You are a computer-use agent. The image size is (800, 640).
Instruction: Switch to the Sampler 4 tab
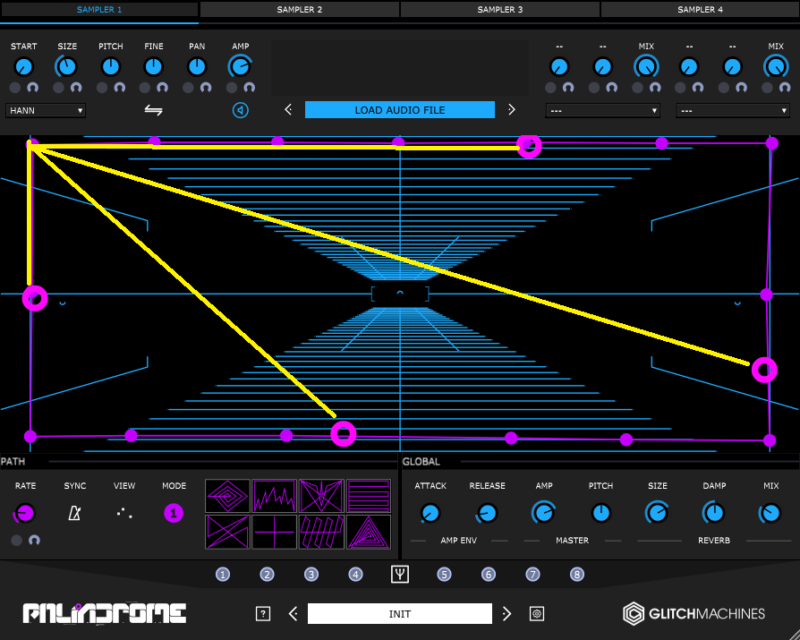[x=699, y=9]
